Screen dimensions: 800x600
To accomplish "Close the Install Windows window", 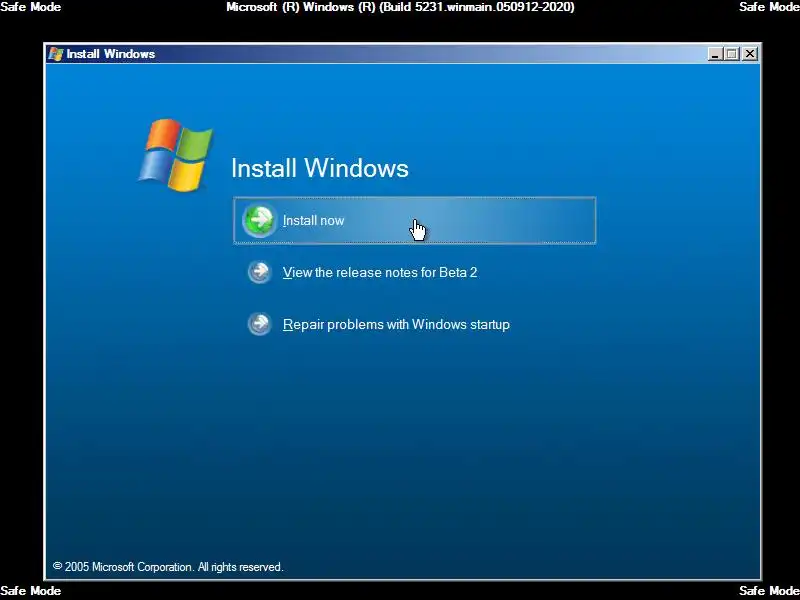I will click(x=749, y=54).
